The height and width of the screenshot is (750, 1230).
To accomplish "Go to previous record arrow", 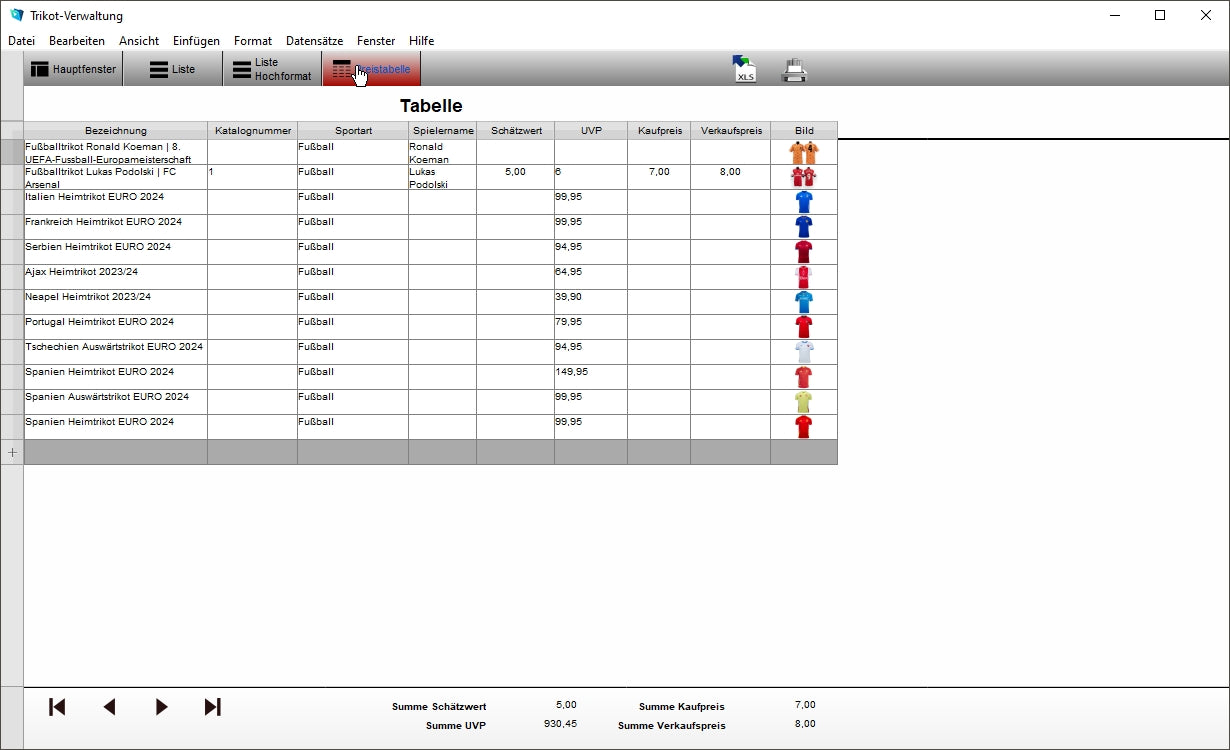I will point(109,707).
